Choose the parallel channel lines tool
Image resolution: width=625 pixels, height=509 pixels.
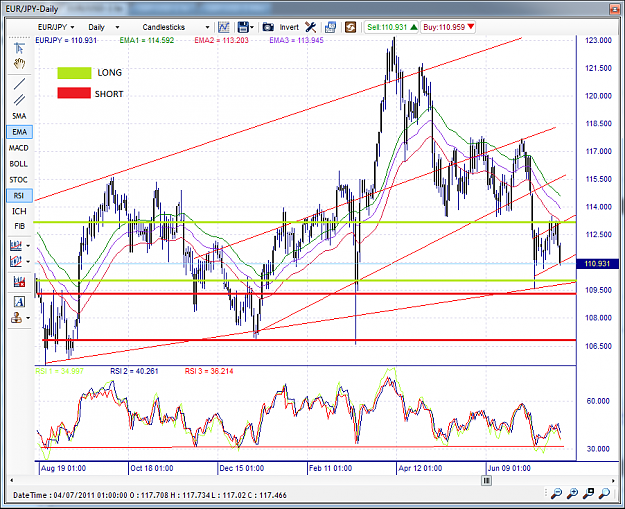coord(19,100)
